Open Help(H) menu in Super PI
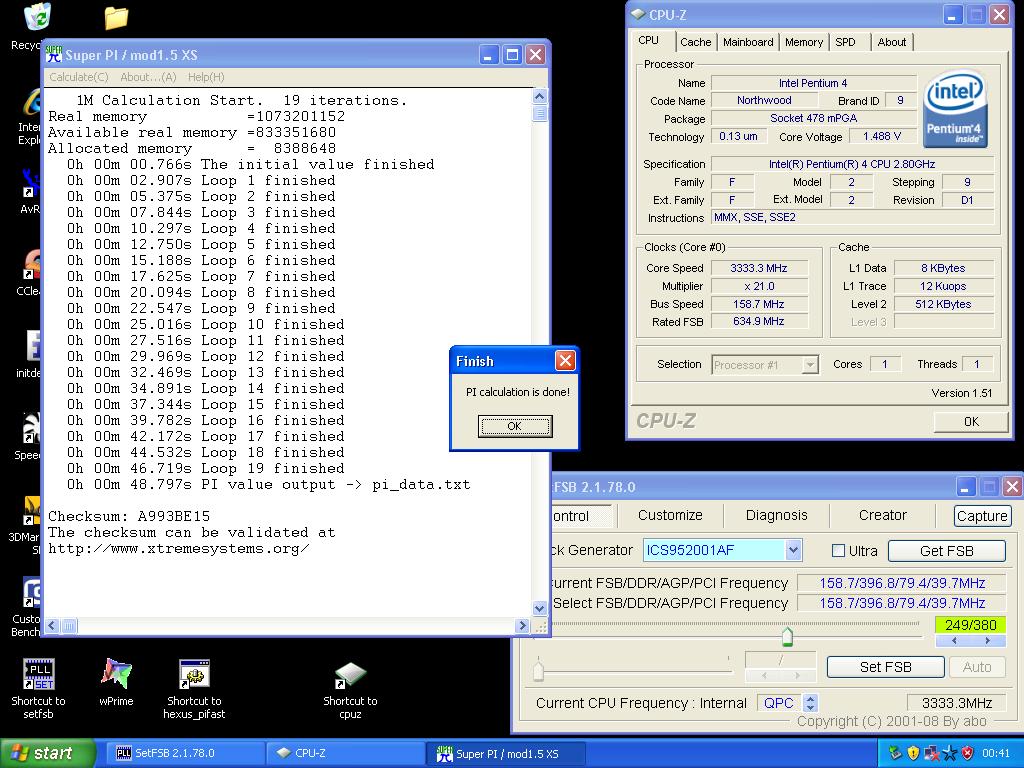The height and width of the screenshot is (768, 1024). click(206, 77)
